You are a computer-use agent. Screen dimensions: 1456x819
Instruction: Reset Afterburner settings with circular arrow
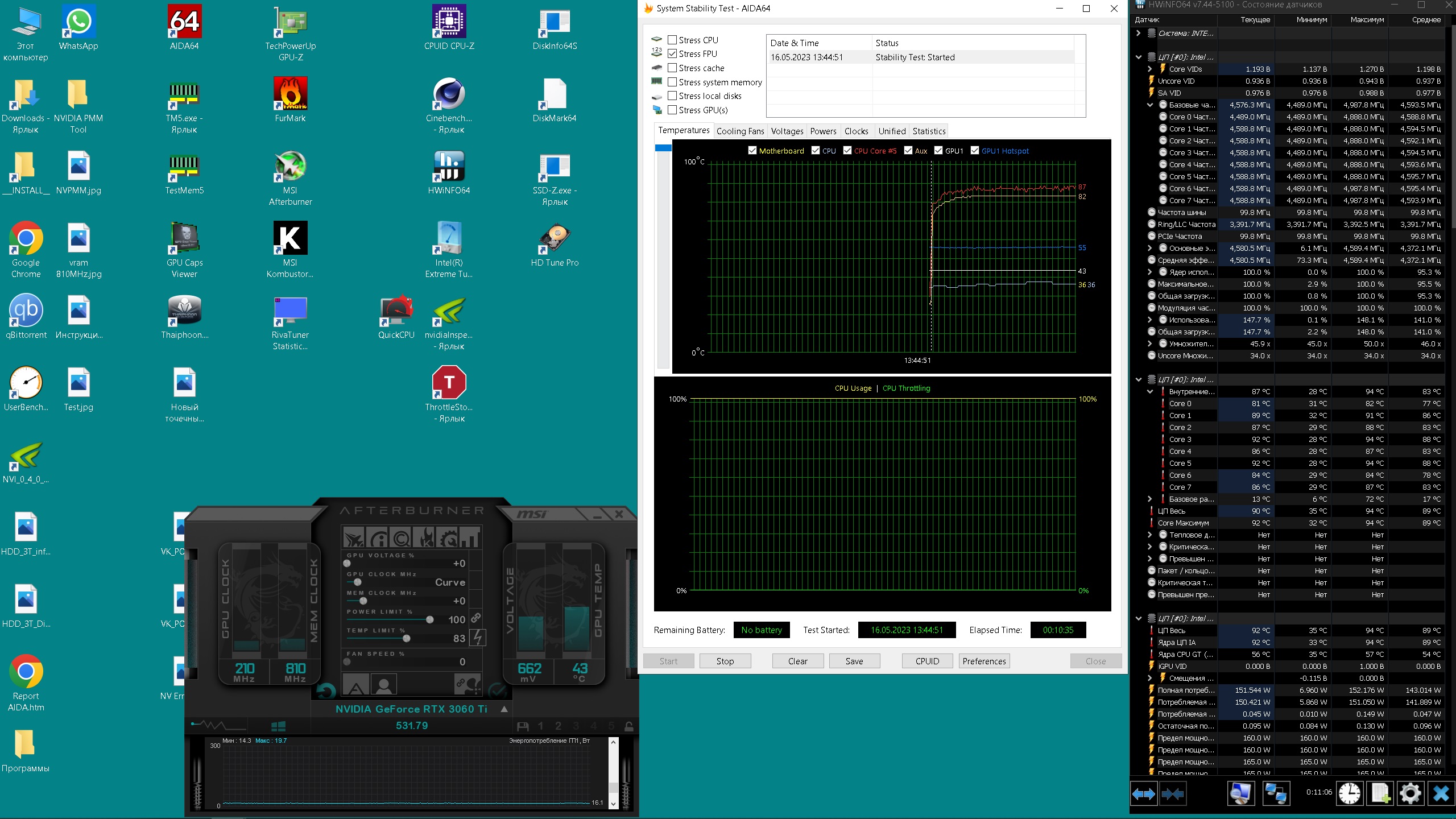coord(326,691)
